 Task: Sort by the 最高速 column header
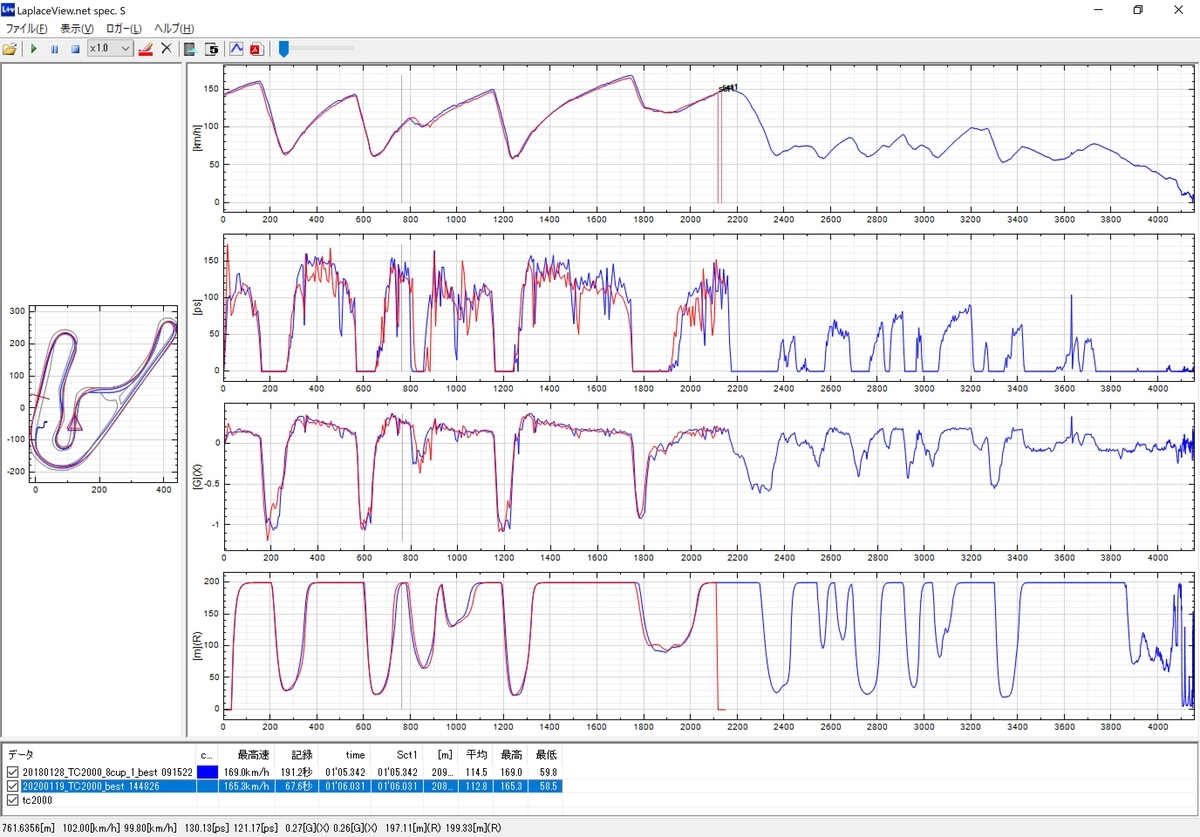[247, 755]
